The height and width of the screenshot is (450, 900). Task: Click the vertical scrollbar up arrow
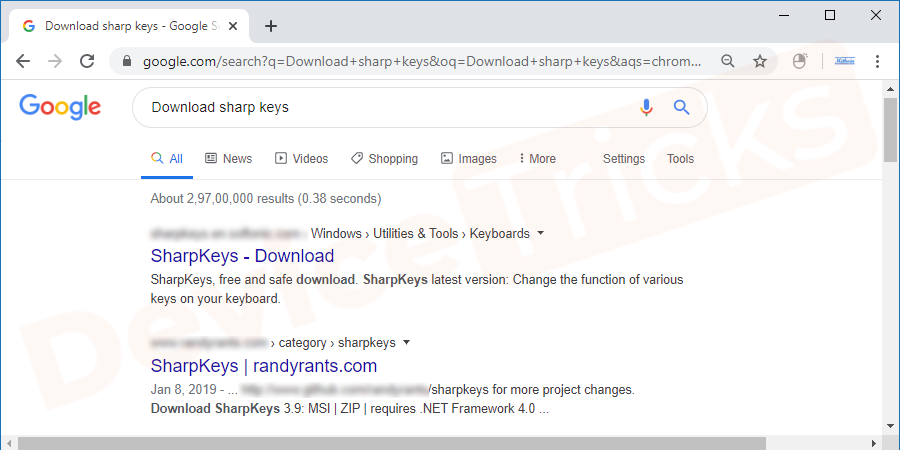[x=891, y=88]
